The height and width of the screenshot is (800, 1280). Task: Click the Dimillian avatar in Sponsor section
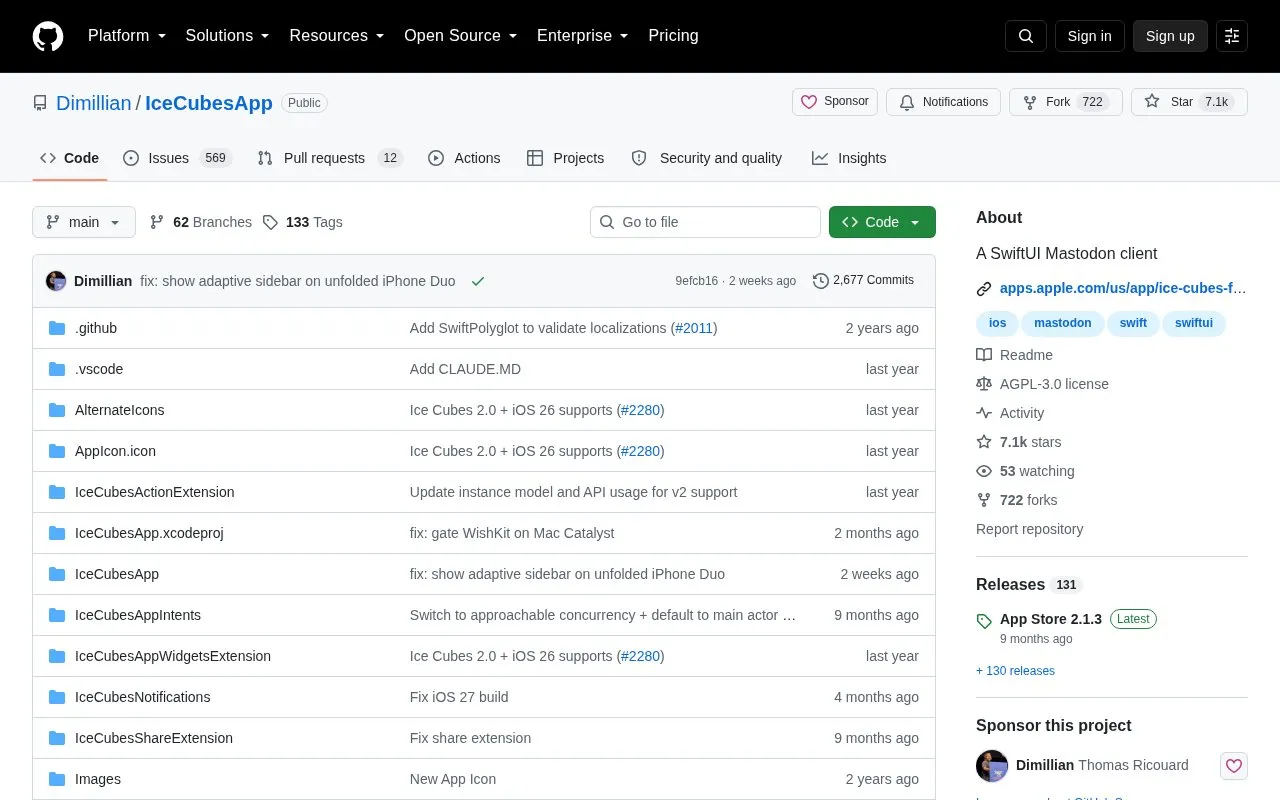[x=992, y=766]
